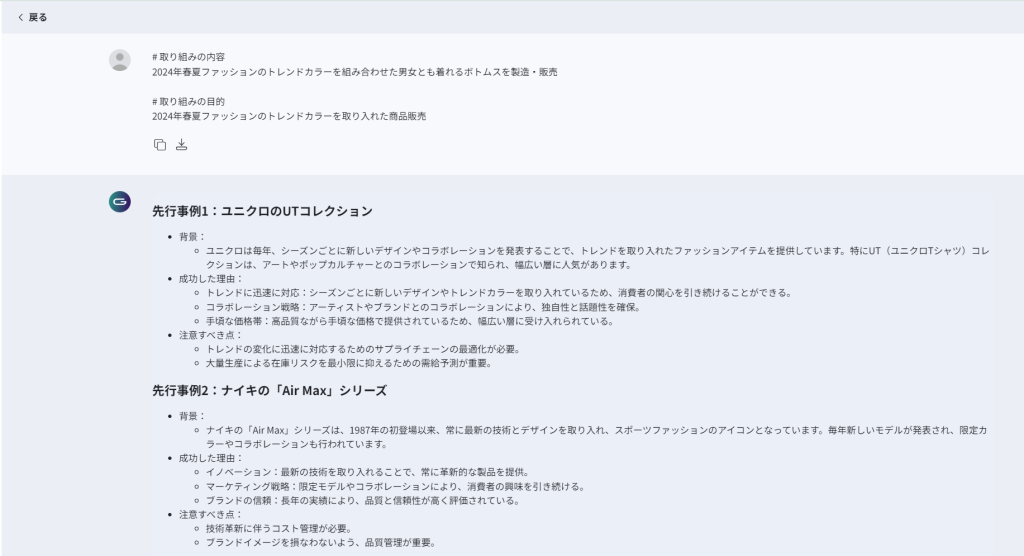Click the イノベーション sub-bullet text
The image size is (1024, 556).
point(368,472)
